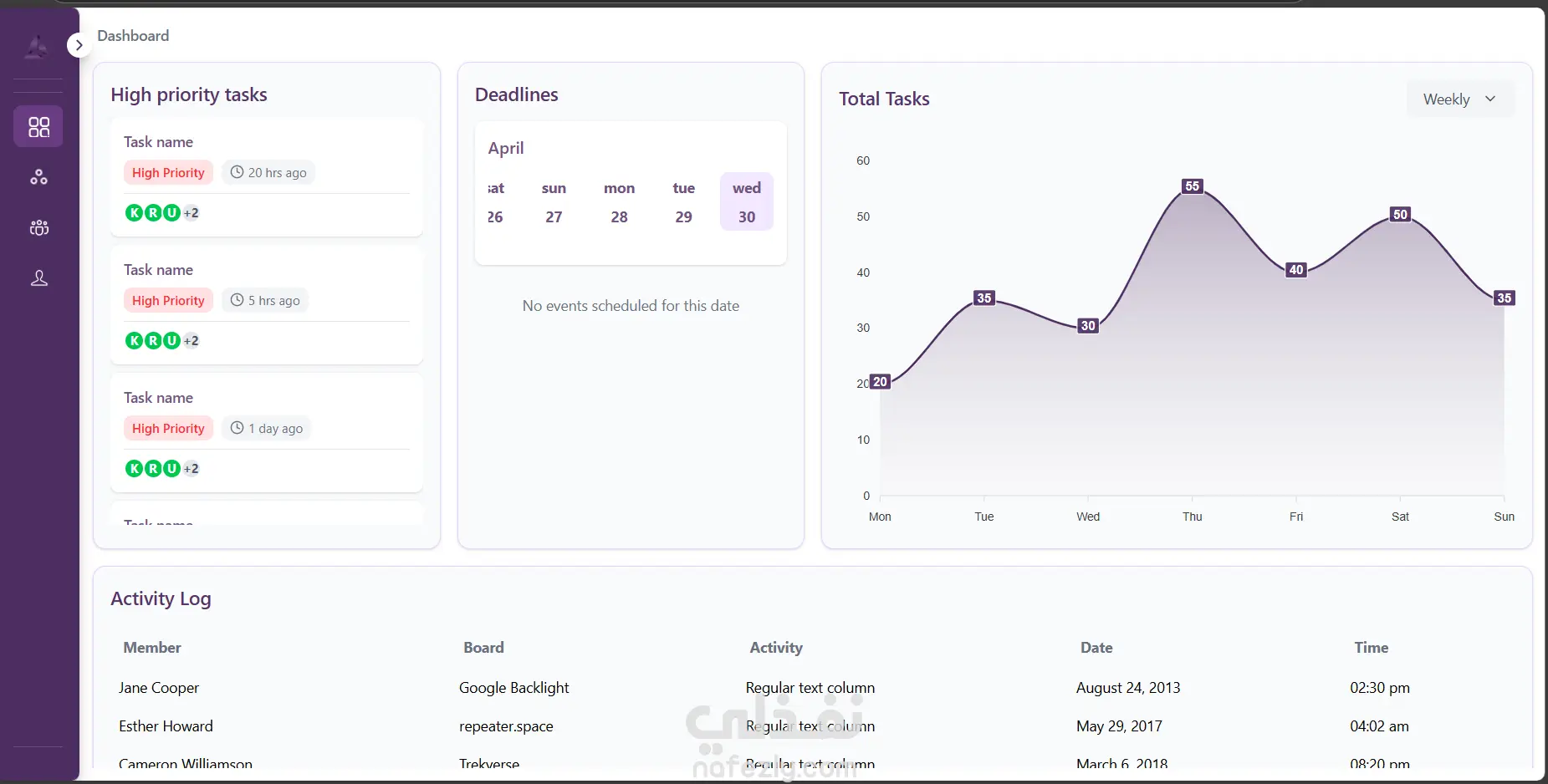The width and height of the screenshot is (1548, 784).
Task: Open the Weekly dropdown in Total Tasks
Action: pos(1460,99)
